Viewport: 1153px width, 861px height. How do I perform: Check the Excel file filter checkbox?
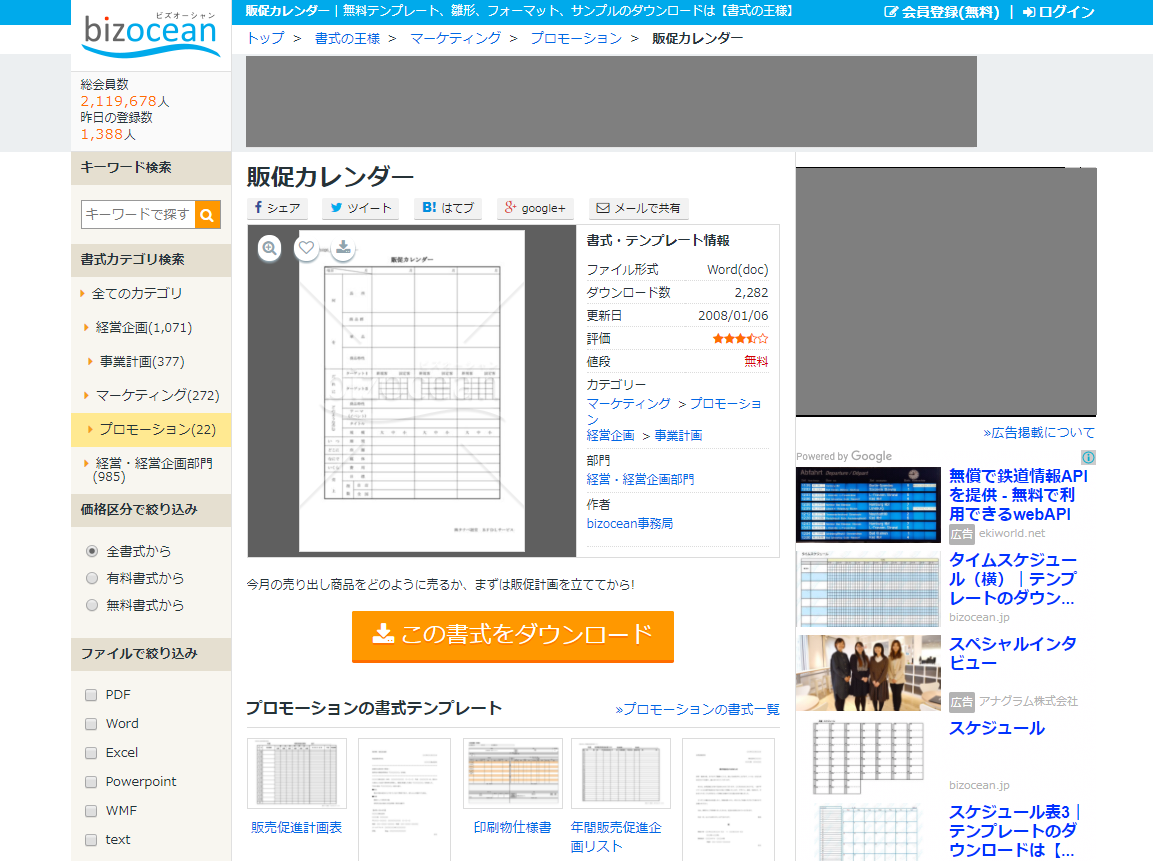click(x=91, y=752)
